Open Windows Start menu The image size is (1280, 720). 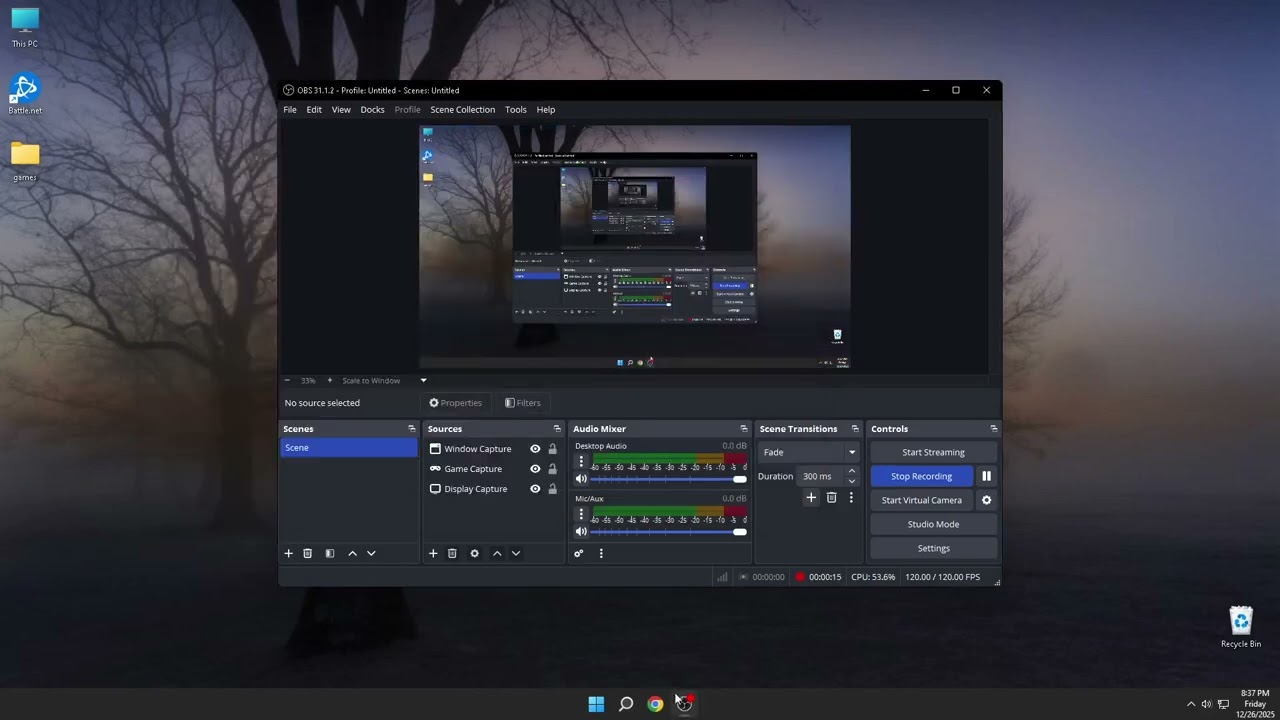pyautogui.click(x=596, y=704)
